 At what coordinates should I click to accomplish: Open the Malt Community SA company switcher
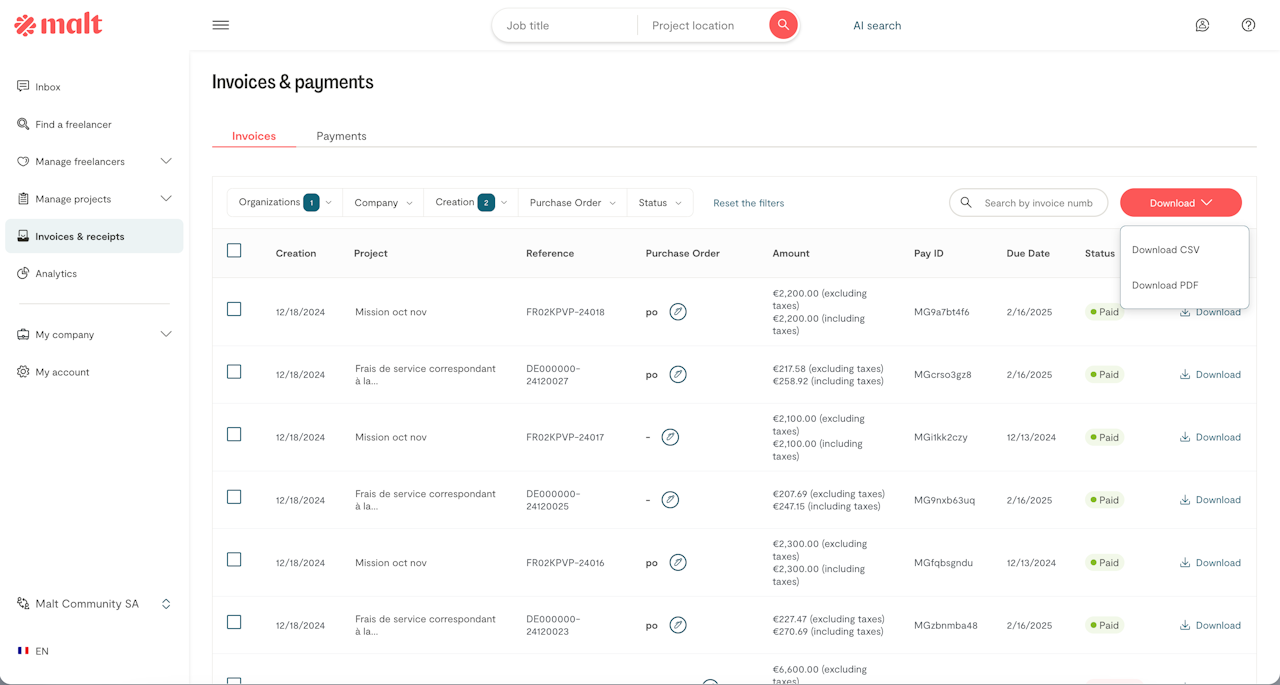pyautogui.click(x=95, y=604)
